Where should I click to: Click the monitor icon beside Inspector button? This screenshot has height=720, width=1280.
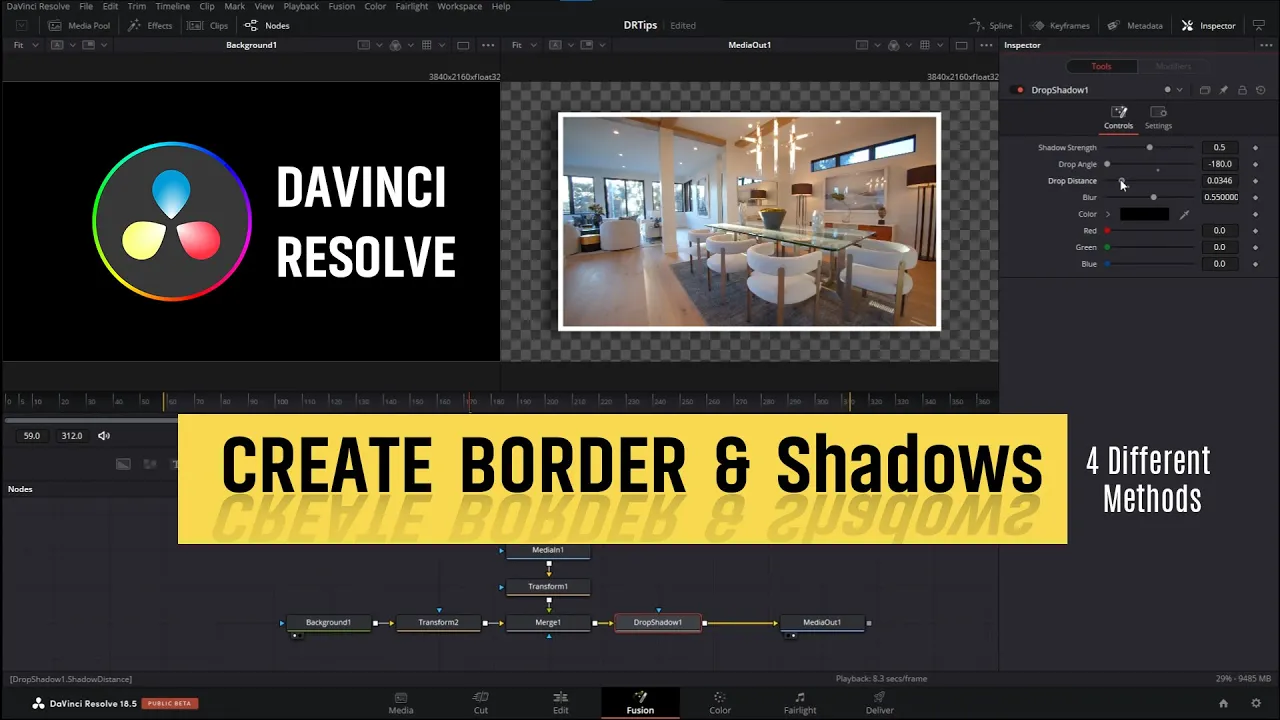tap(1259, 25)
